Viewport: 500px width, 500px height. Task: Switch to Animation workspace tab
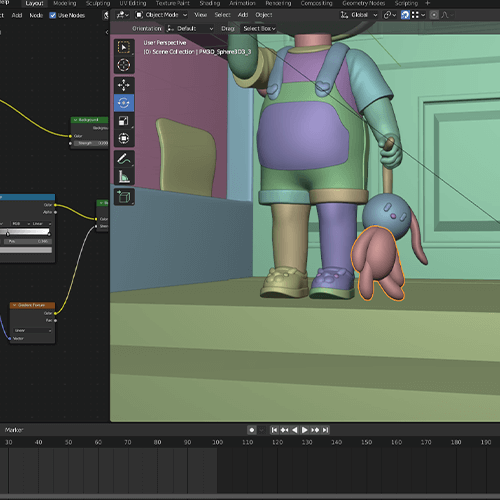click(242, 3)
